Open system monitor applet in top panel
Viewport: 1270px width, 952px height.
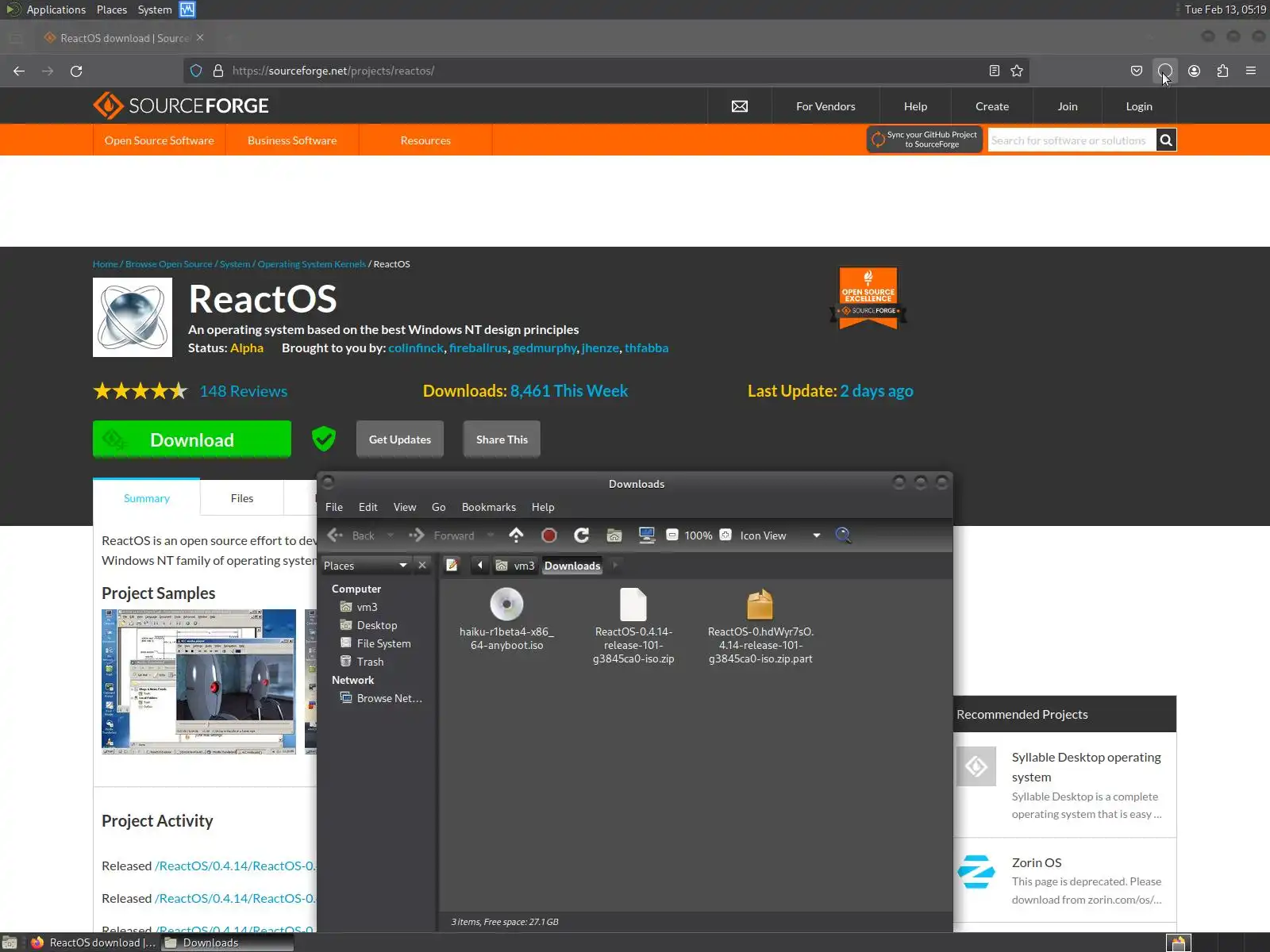click(x=187, y=10)
